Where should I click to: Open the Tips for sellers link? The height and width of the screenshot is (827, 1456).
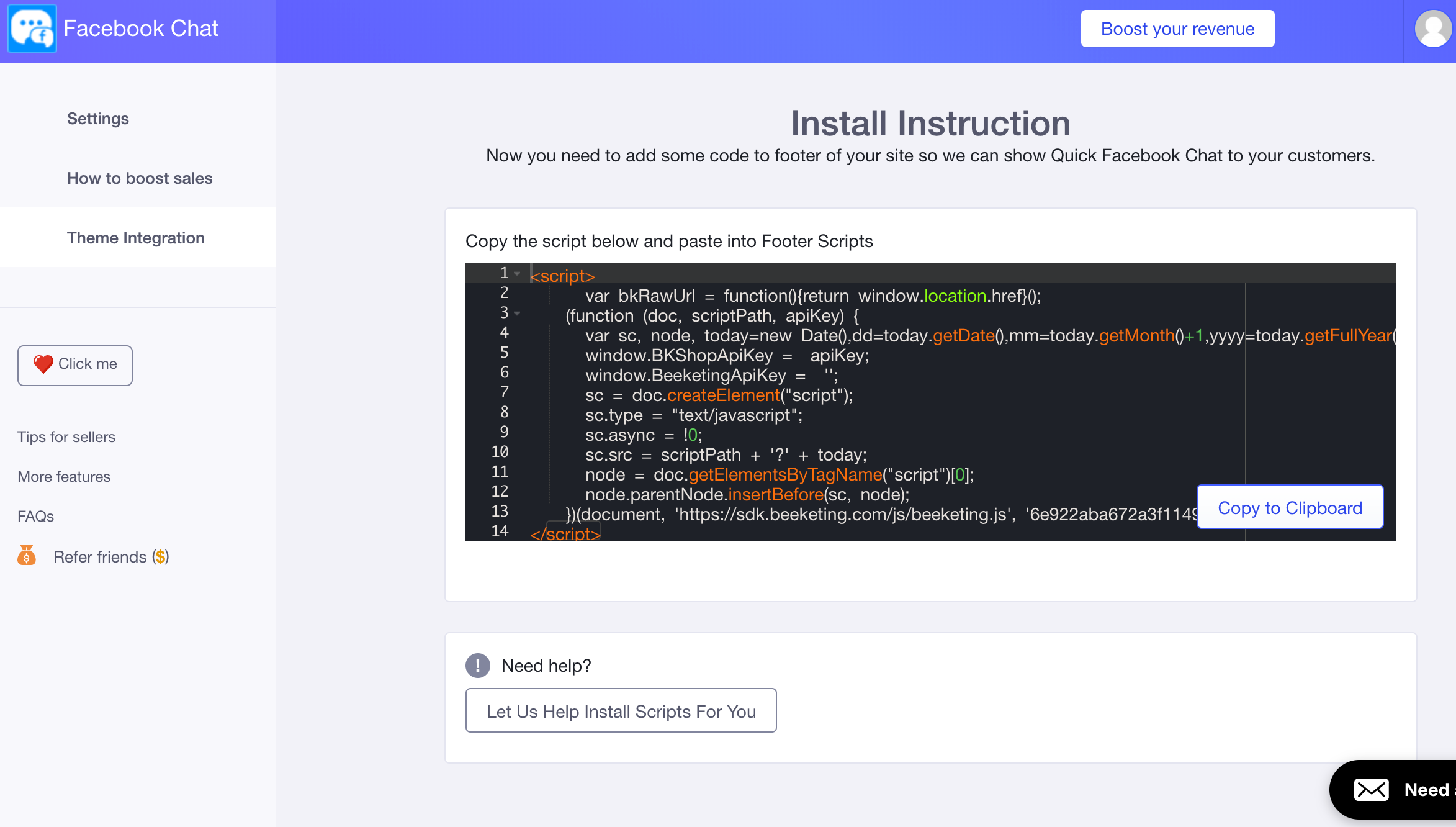click(x=66, y=437)
